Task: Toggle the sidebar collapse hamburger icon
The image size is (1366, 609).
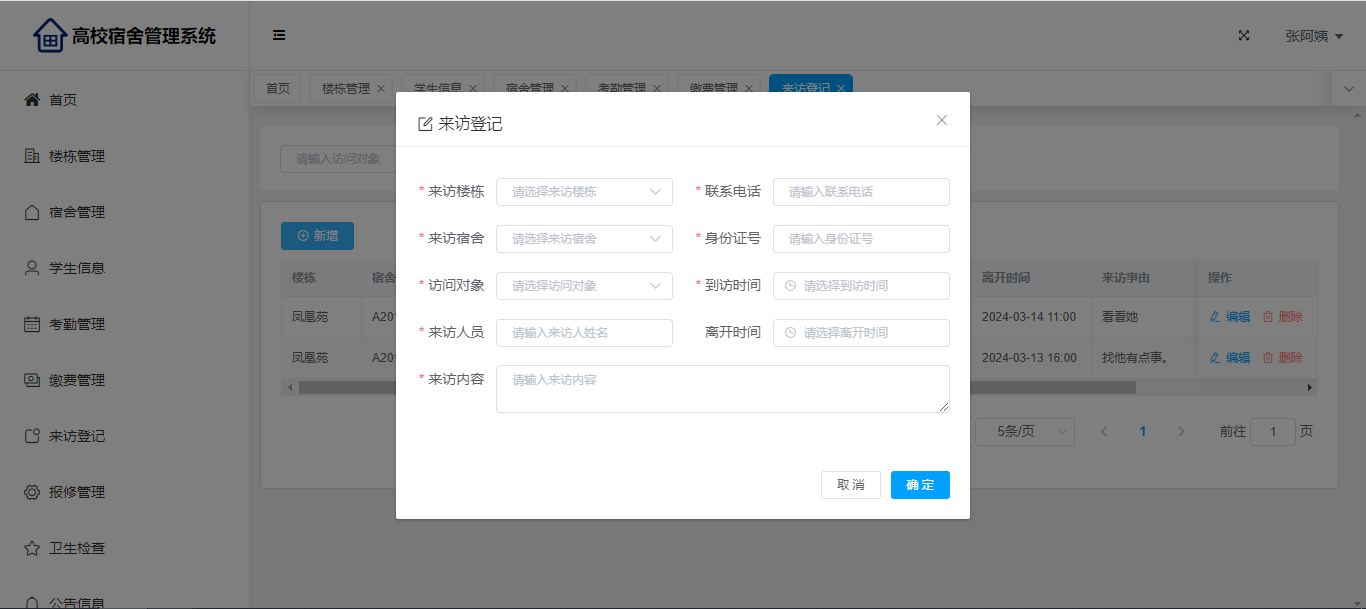Action: [x=279, y=35]
